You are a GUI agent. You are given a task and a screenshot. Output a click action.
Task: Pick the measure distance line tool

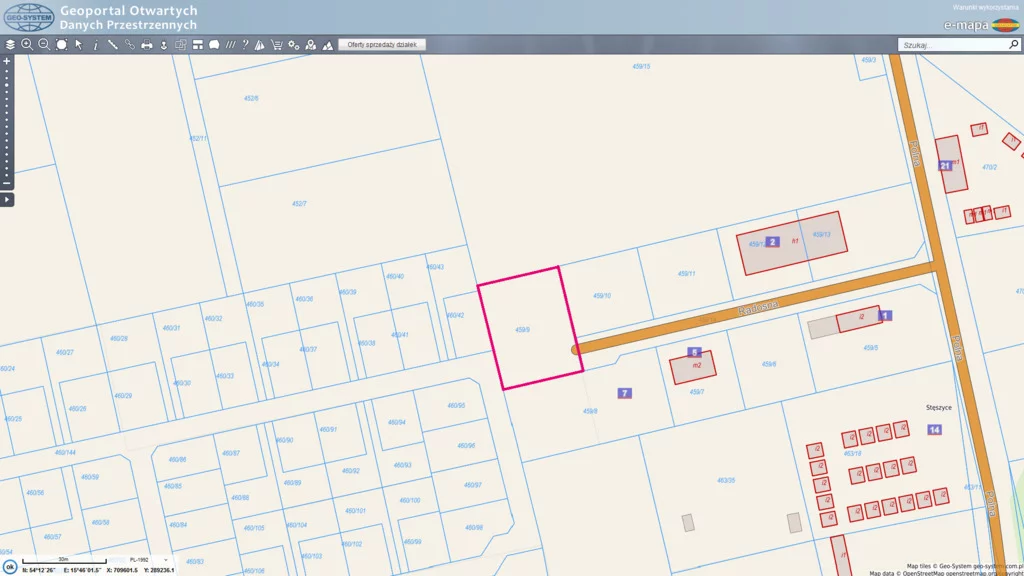point(112,45)
